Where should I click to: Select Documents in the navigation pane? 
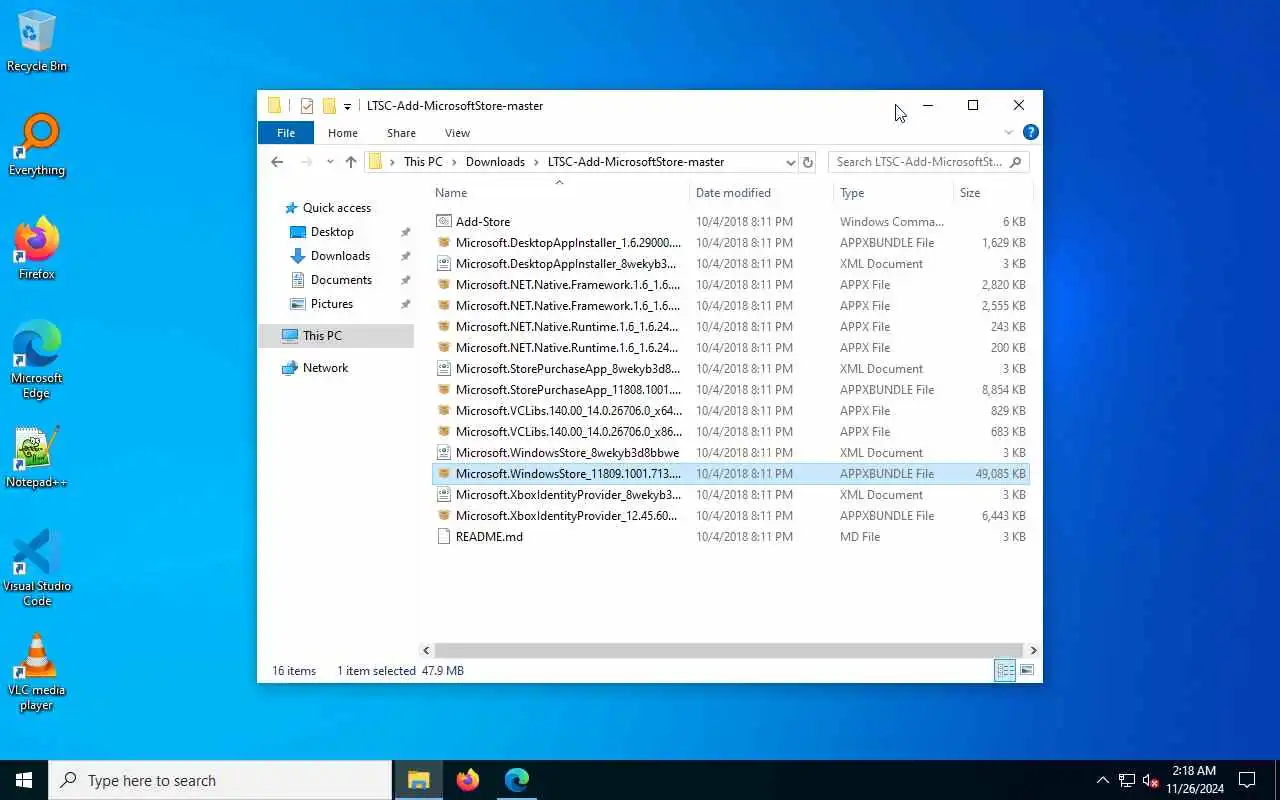(341, 280)
